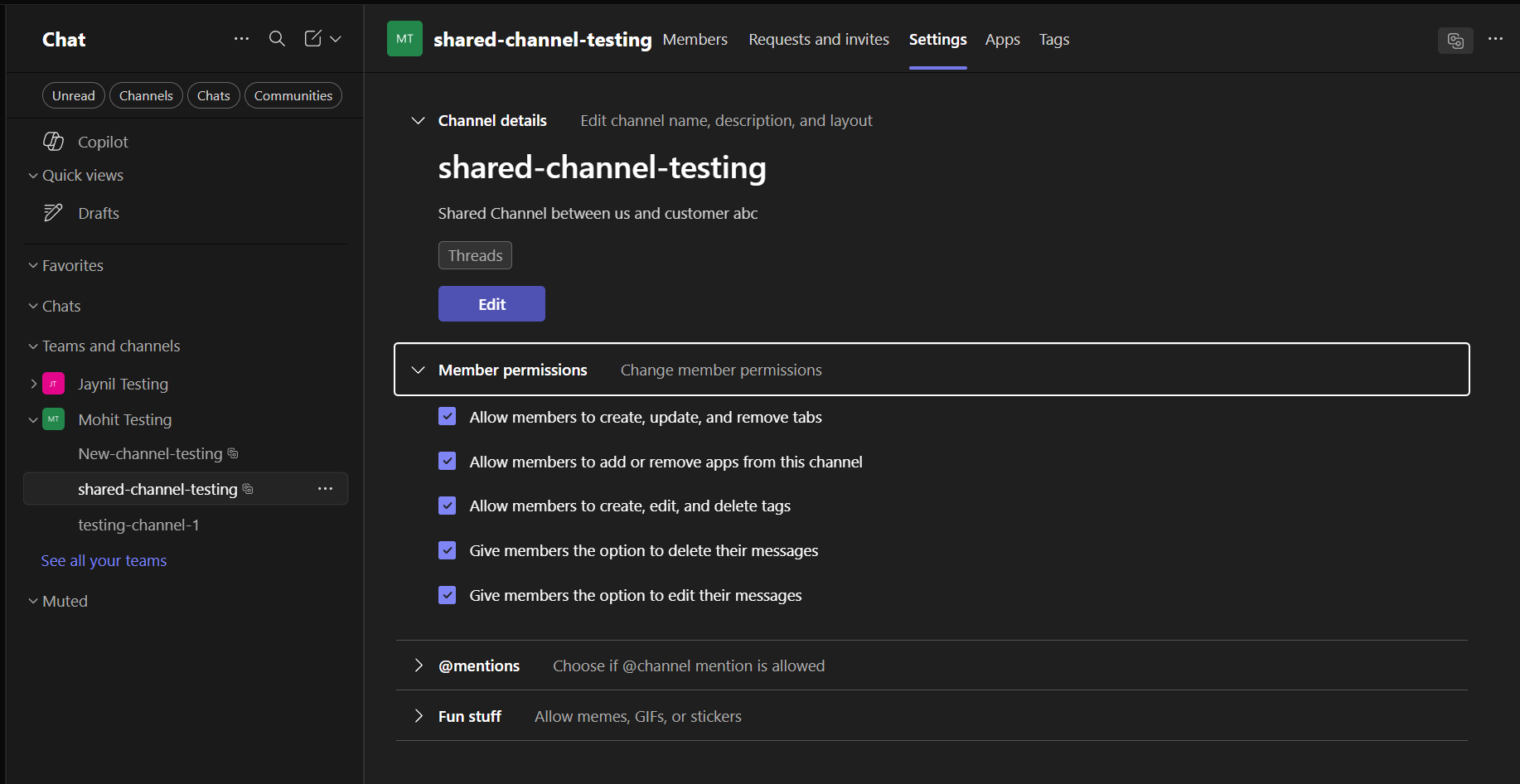Image resolution: width=1520 pixels, height=784 pixels.
Task: Expand the Jaynil Testing team
Action: point(33,384)
